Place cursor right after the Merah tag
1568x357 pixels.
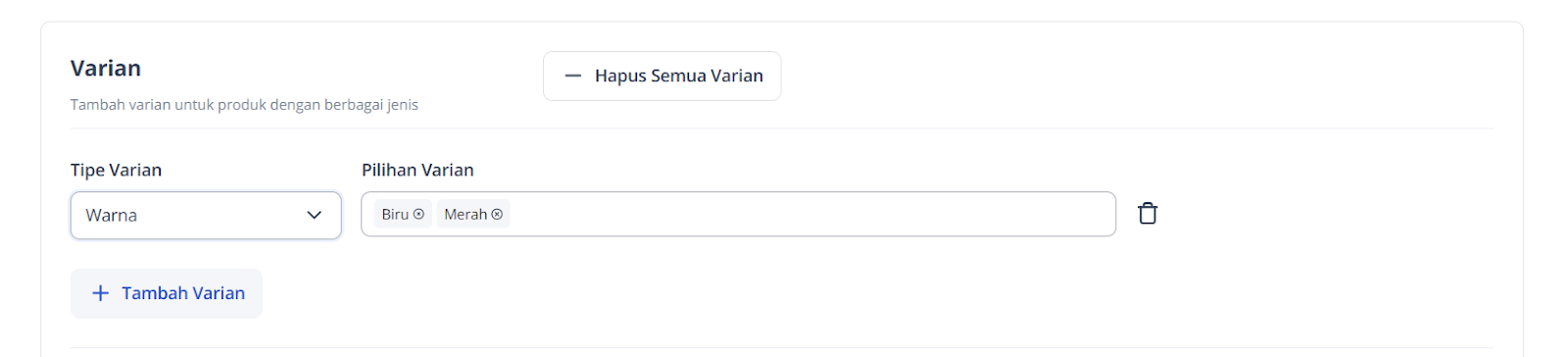tap(517, 214)
